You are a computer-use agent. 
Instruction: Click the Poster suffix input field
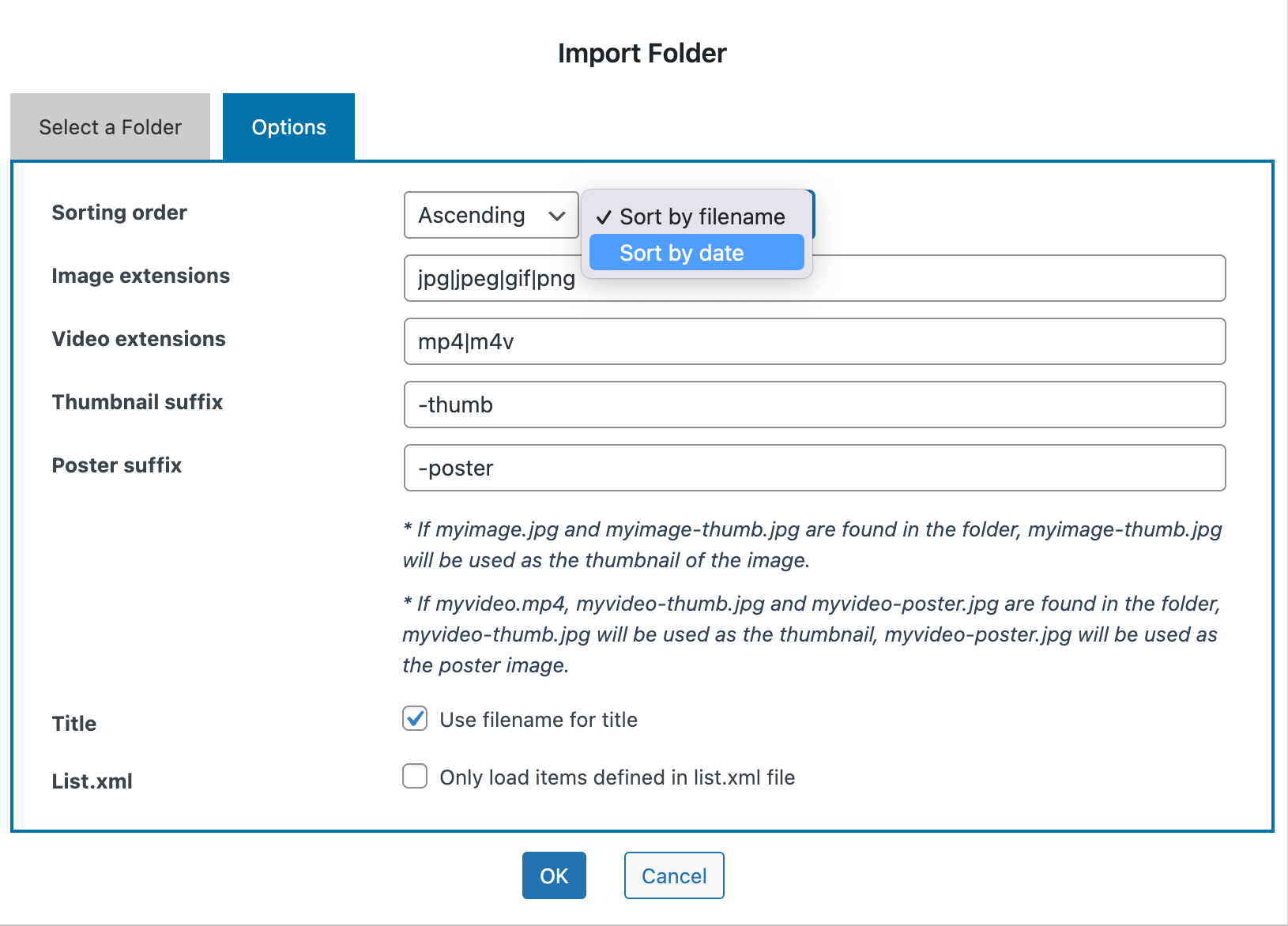[x=814, y=468]
